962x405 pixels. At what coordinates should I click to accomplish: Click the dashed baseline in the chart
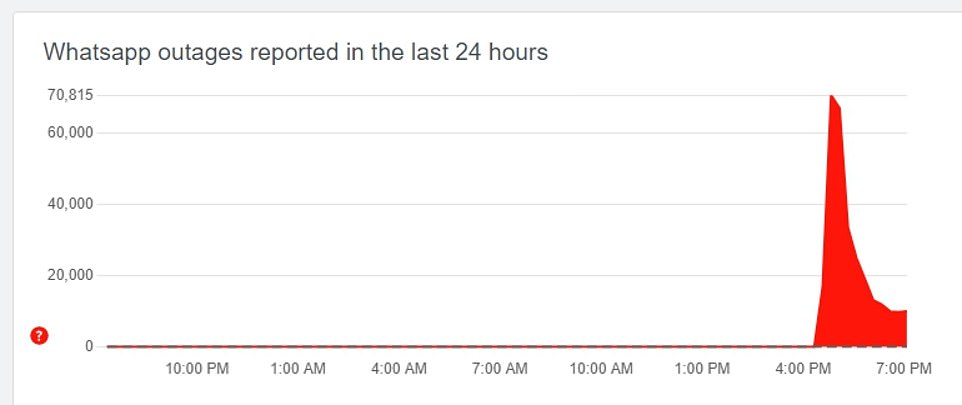[x=450, y=346]
